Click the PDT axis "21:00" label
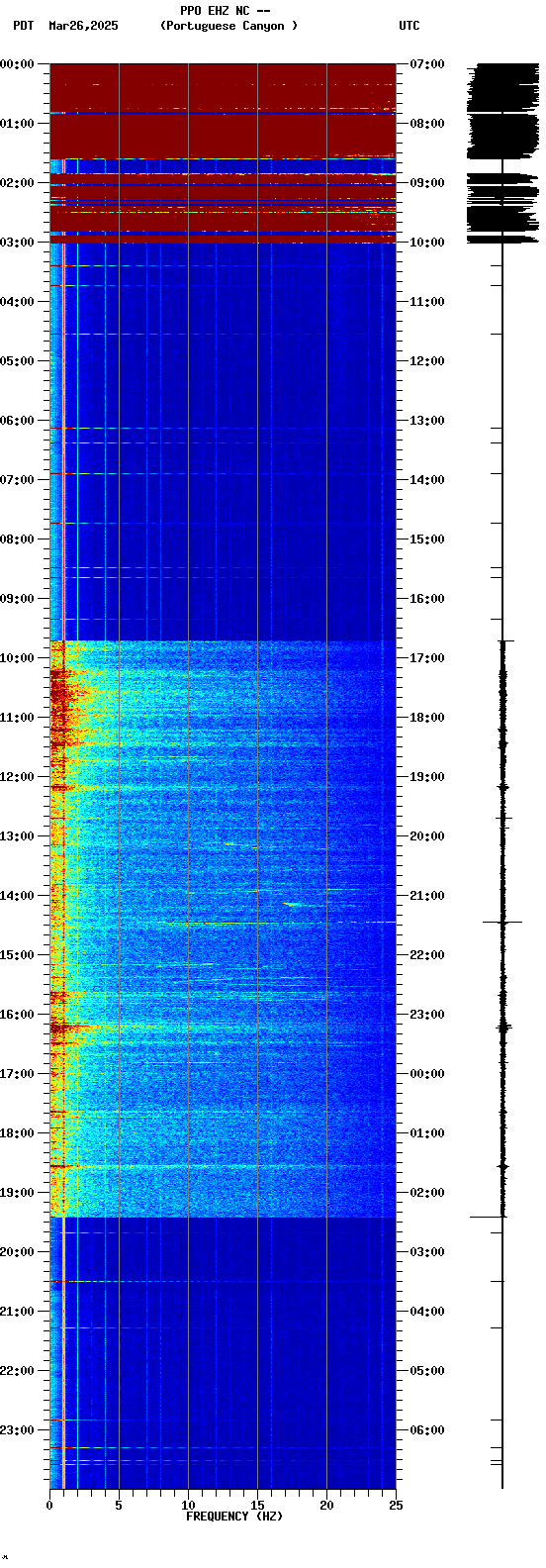The width and height of the screenshot is (546, 1568). (x=18, y=1312)
